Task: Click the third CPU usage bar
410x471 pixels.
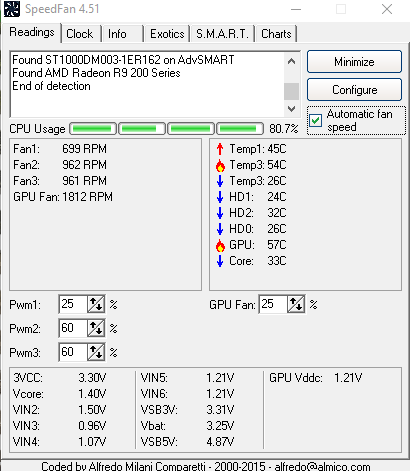Action: 191,129
